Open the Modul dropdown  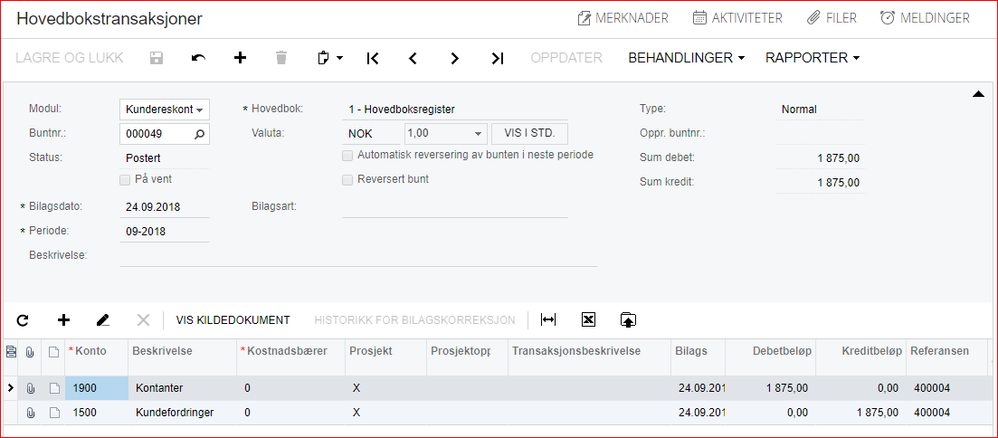pyautogui.click(x=200, y=109)
